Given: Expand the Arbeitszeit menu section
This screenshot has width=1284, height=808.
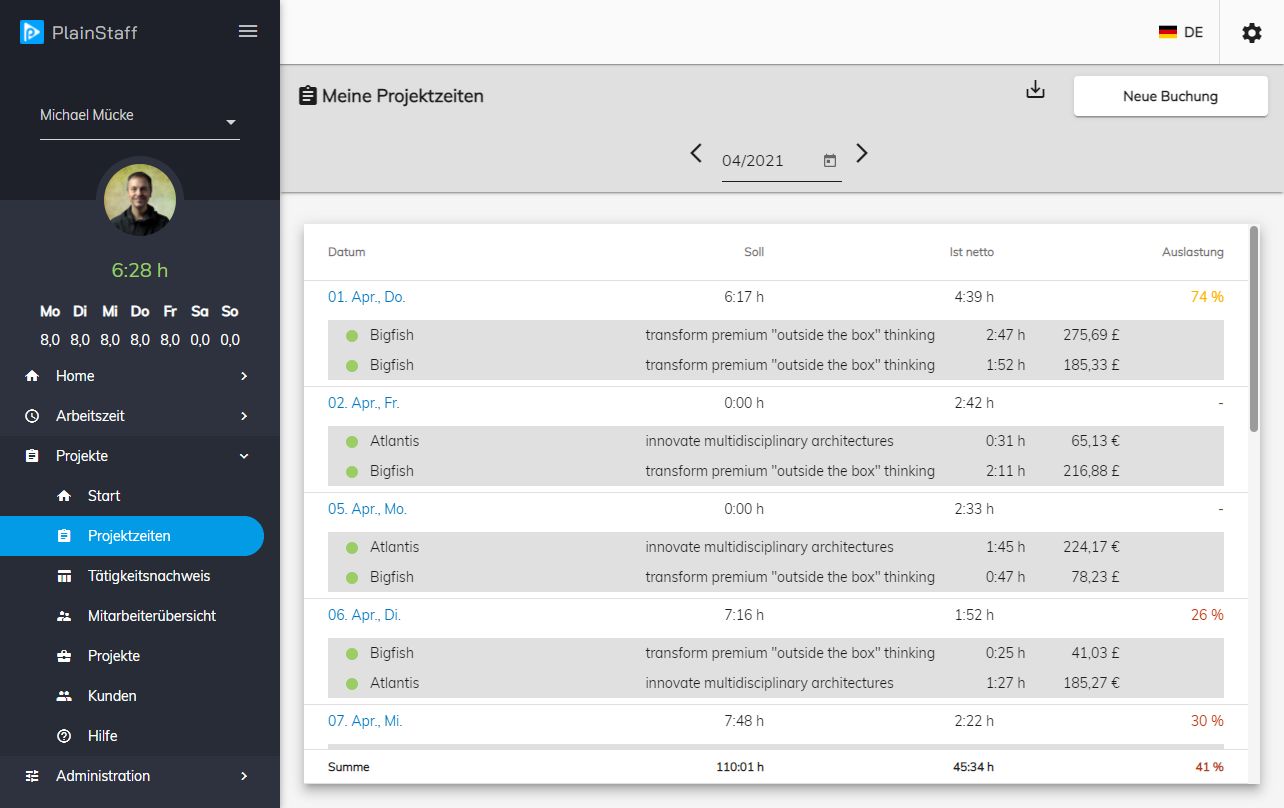Looking at the screenshot, I should (139, 416).
